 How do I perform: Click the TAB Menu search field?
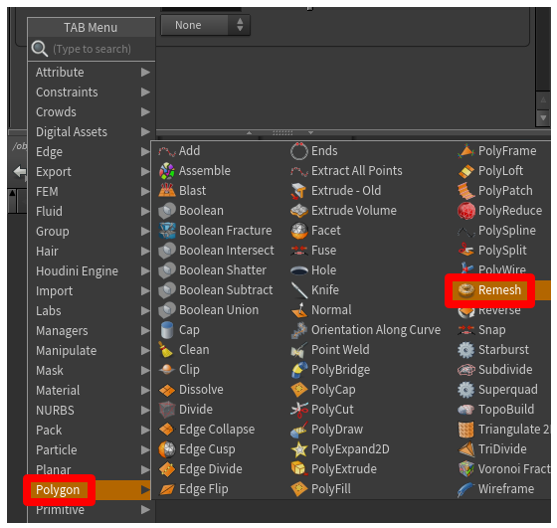coord(92,49)
